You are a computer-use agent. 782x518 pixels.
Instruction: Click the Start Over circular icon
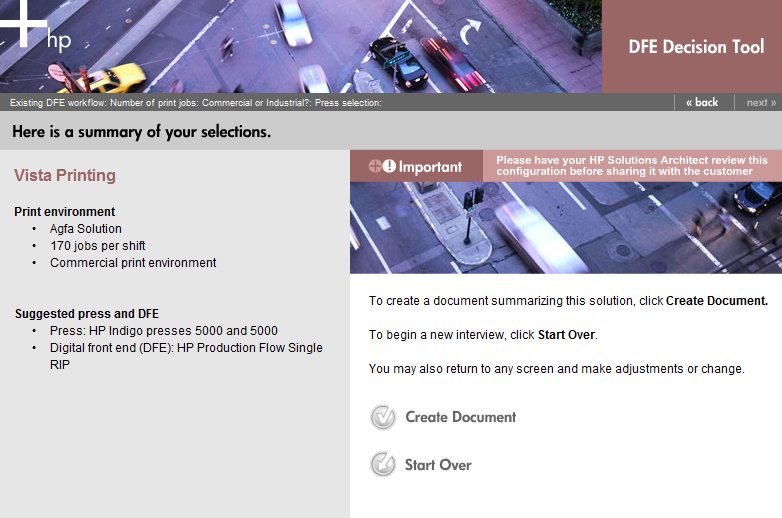tap(383, 465)
